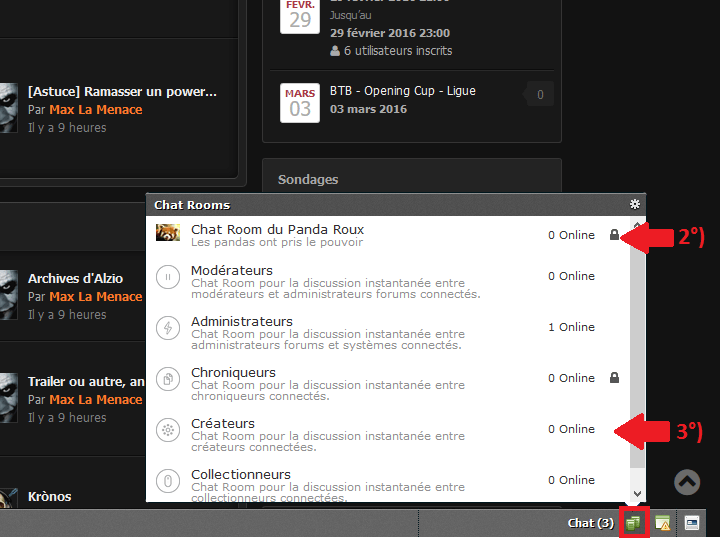Click '29 février 2016 23:00' date text
Screen dimensions: 720x538
coord(390,33)
